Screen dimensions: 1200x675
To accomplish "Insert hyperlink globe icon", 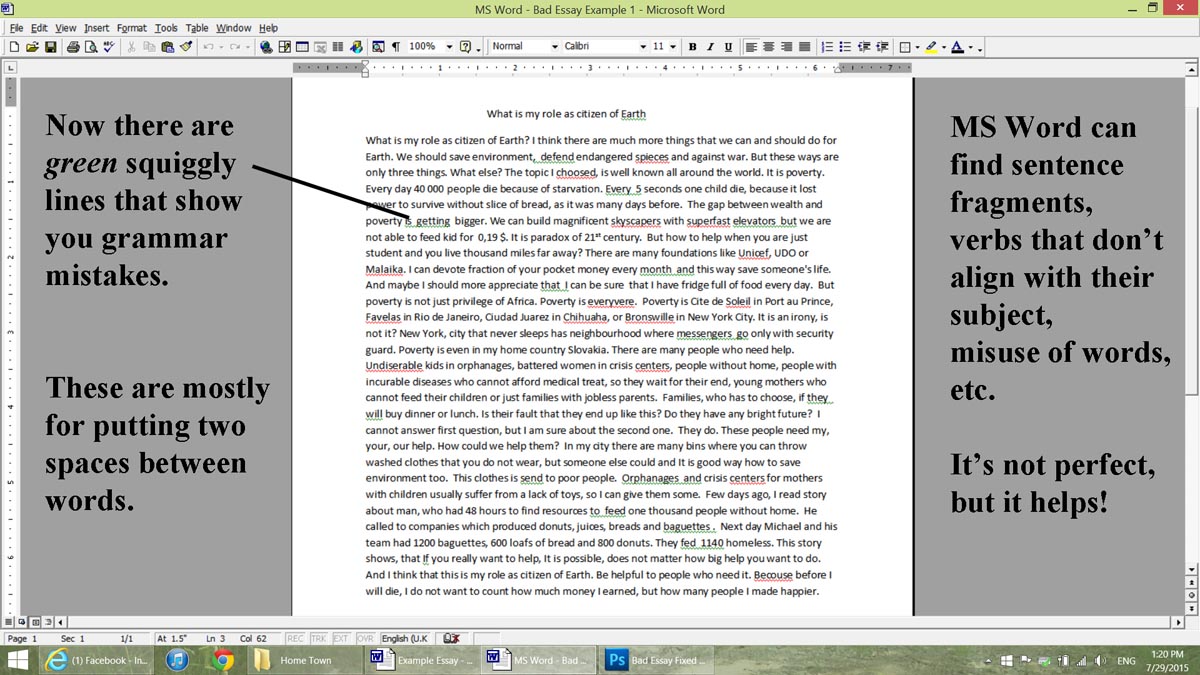I will coord(265,47).
